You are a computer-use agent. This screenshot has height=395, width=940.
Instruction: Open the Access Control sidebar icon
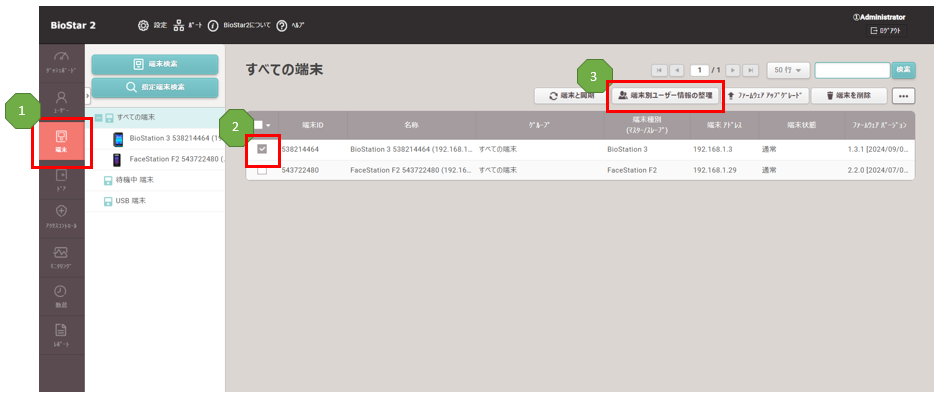62,217
